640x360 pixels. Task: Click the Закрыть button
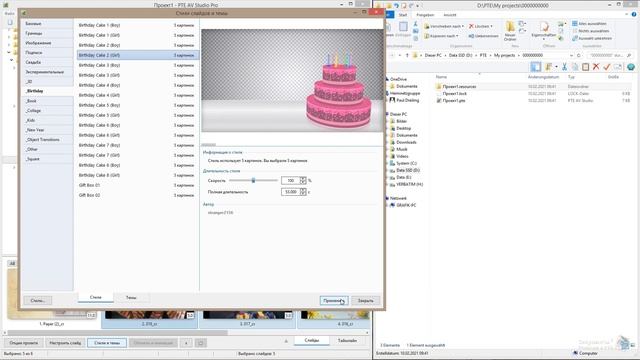pyautogui.click(x=366, y=300)
